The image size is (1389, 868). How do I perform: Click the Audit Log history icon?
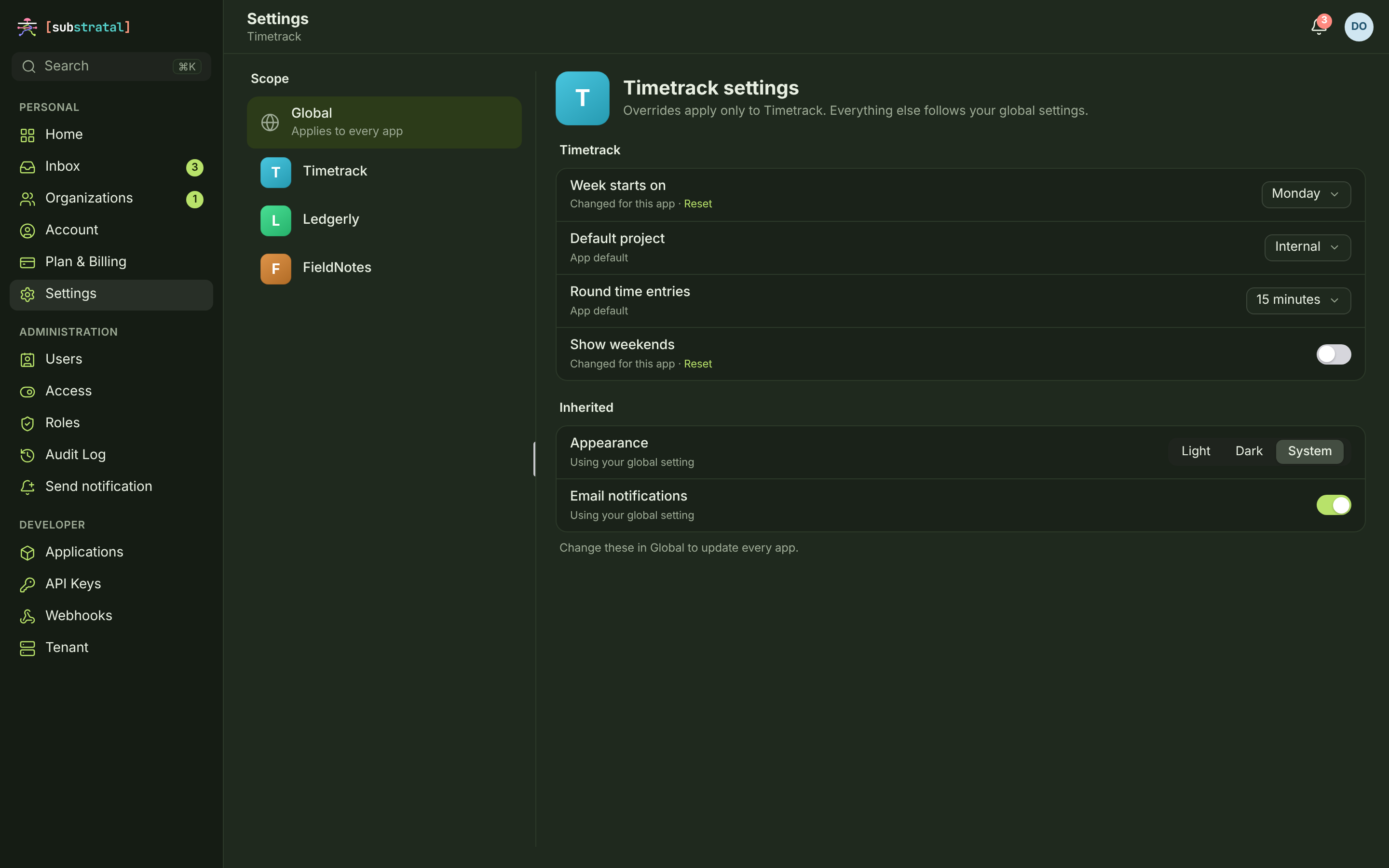[27, 455]
